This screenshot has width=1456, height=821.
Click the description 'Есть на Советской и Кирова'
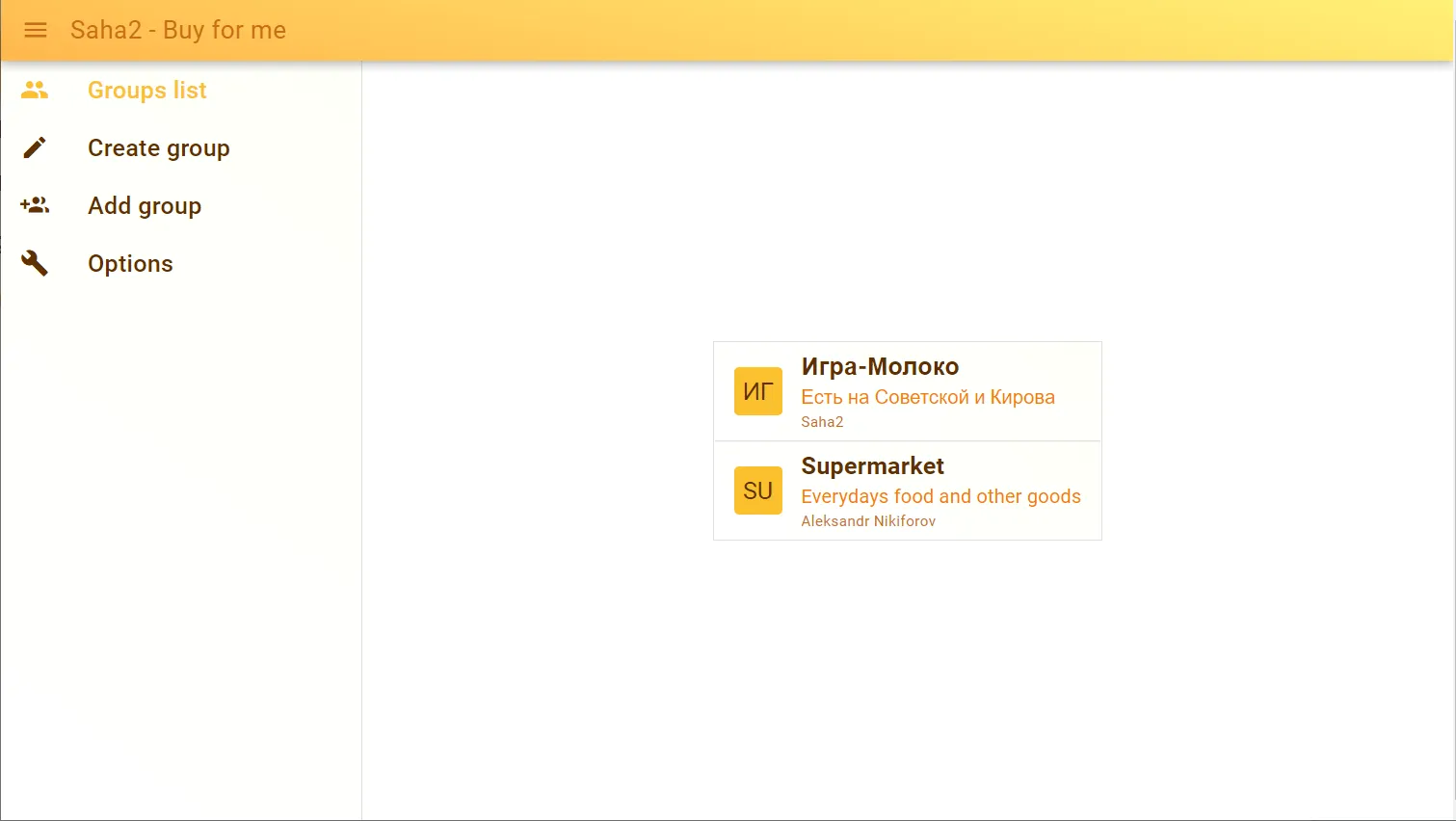(x=927, y=397)
